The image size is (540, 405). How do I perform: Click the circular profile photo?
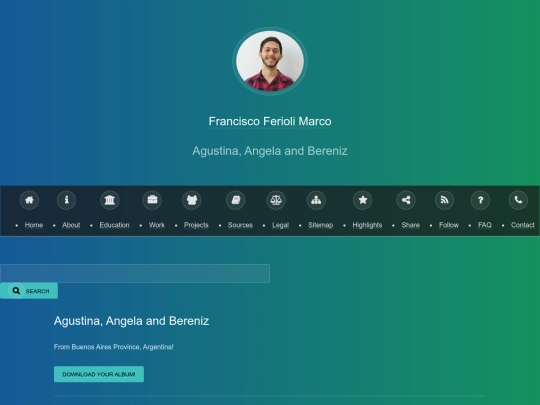click(270, 61)
